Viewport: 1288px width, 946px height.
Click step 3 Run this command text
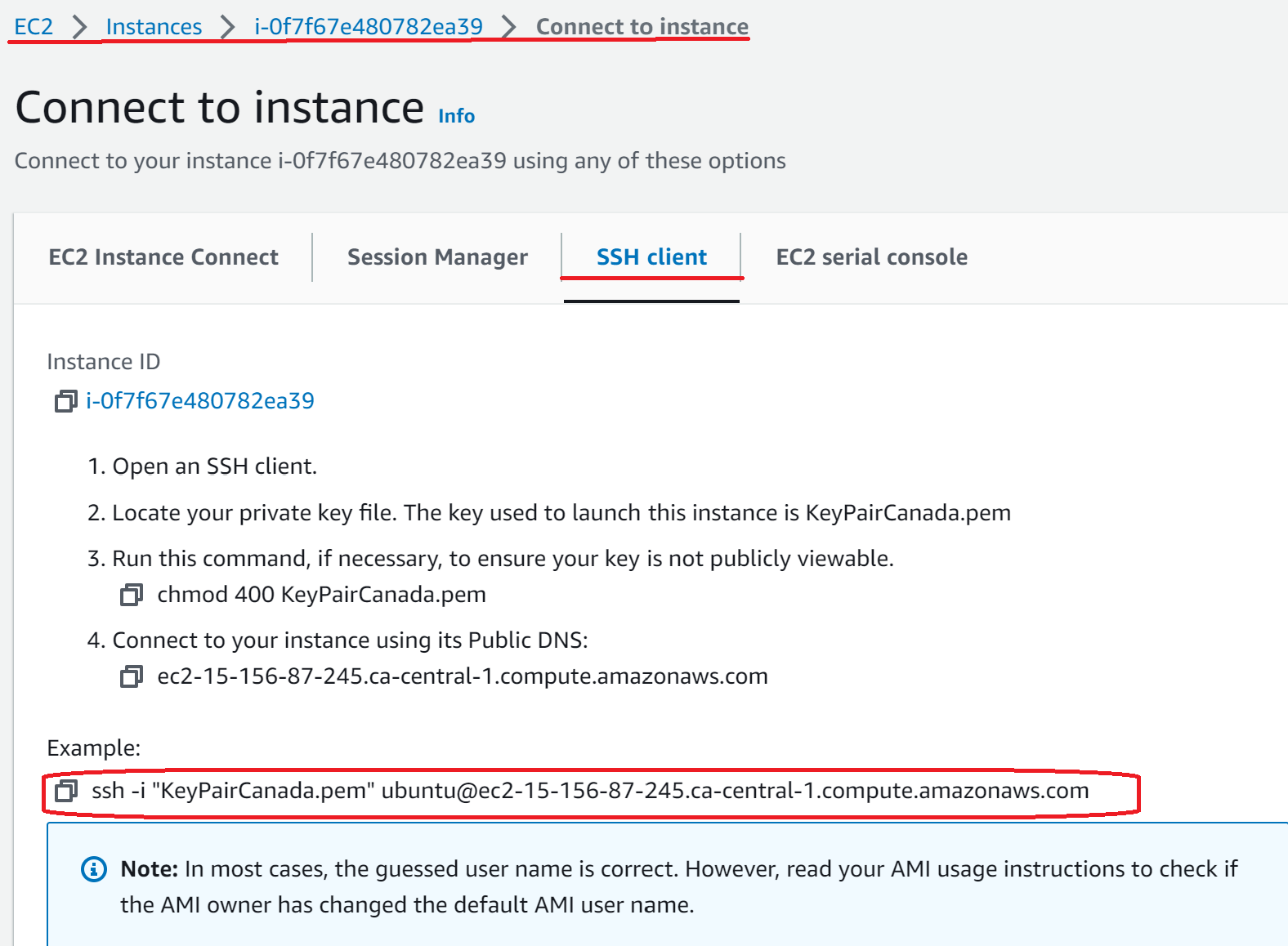click(x=490, y=559)
